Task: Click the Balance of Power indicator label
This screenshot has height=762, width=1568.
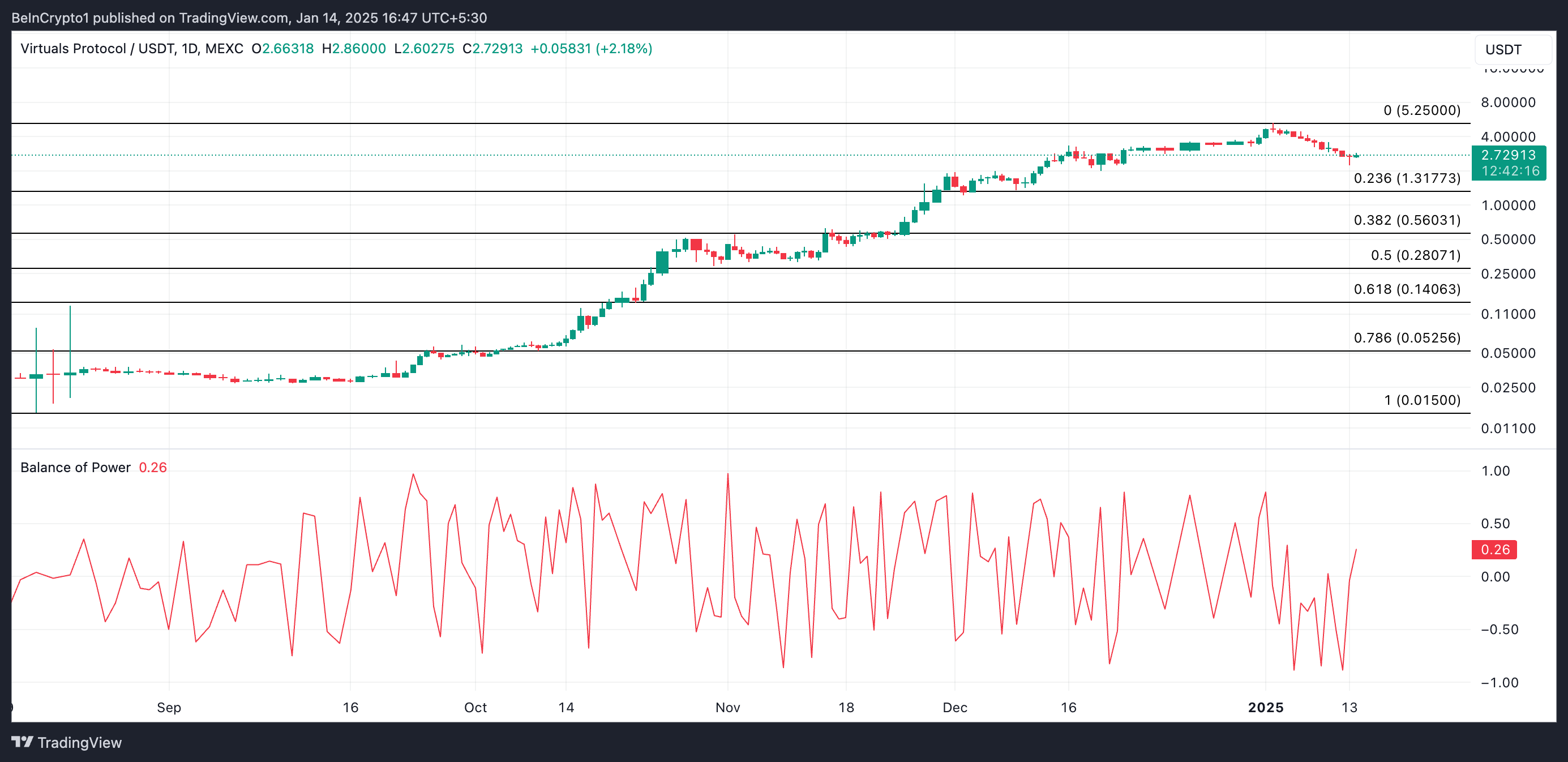Action: 75,468
